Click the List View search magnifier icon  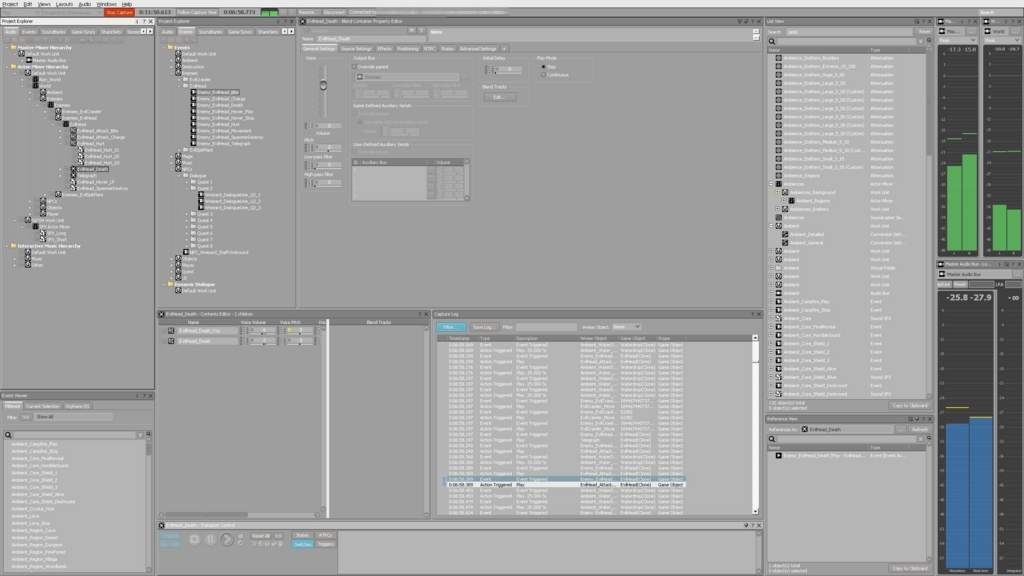(772, 41)
